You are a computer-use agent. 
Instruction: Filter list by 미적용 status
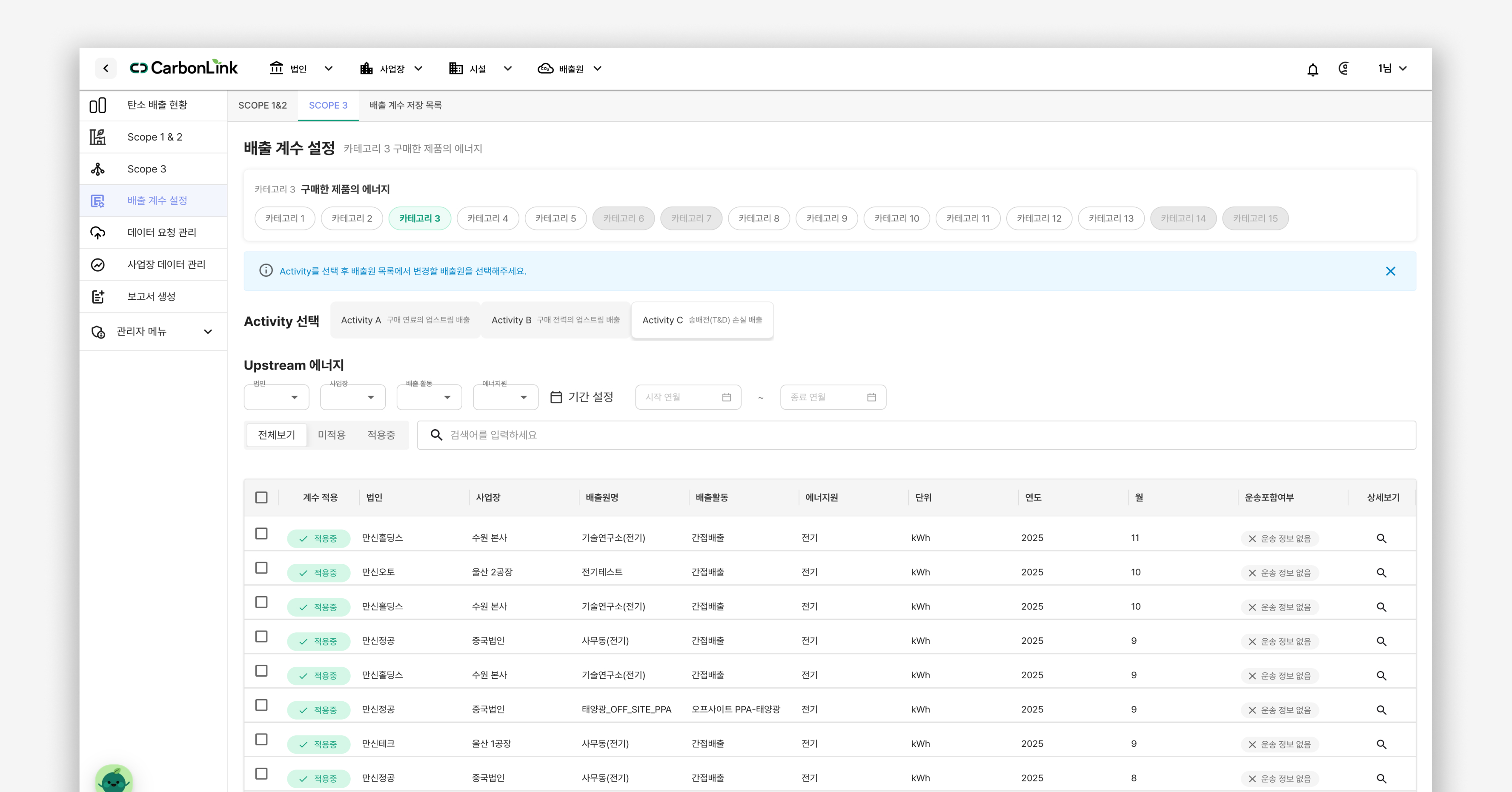[332, 435]
